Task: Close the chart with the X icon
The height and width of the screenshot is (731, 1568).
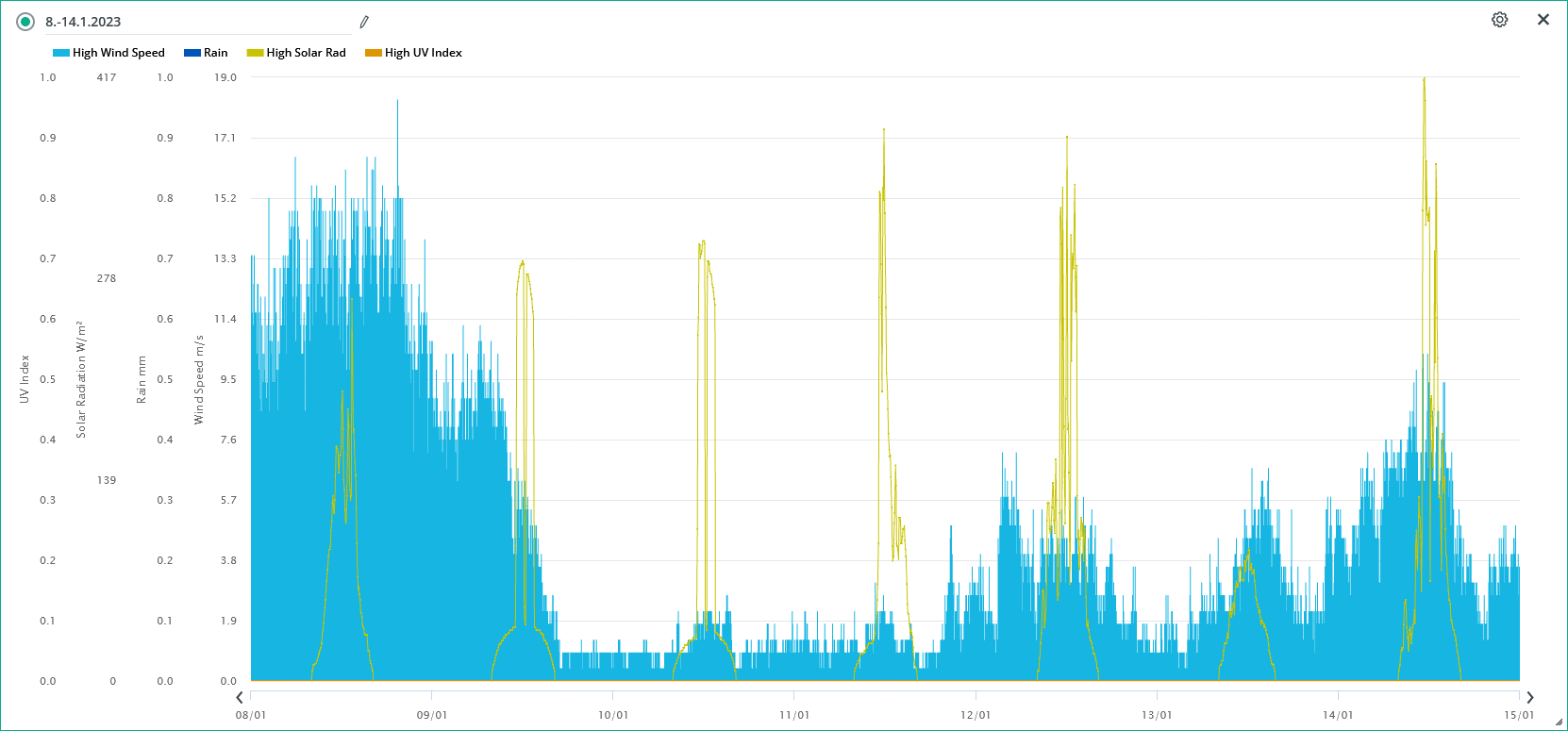Action: 1543,20
